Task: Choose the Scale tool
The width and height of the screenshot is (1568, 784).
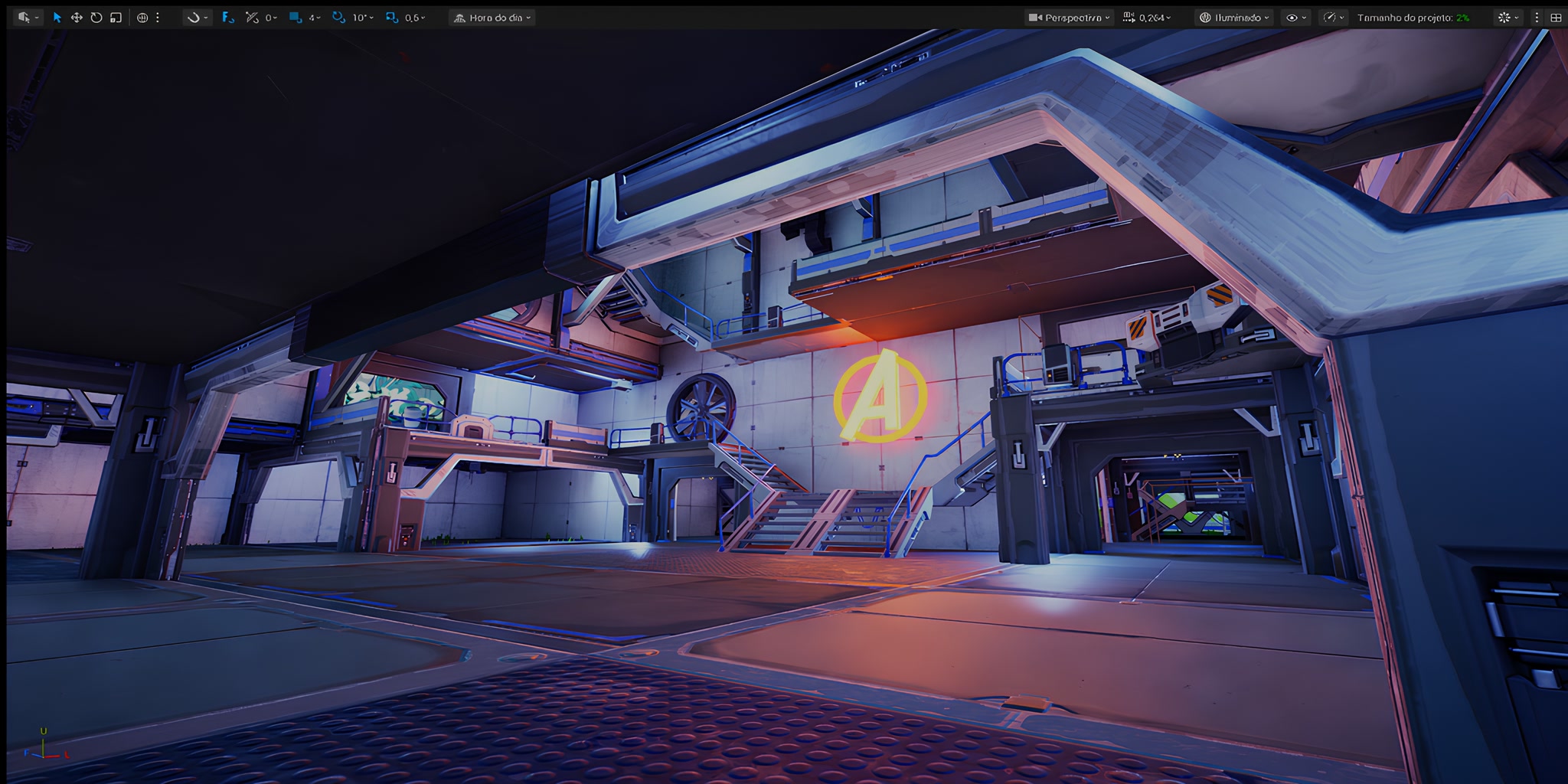Action: (116, 18)
